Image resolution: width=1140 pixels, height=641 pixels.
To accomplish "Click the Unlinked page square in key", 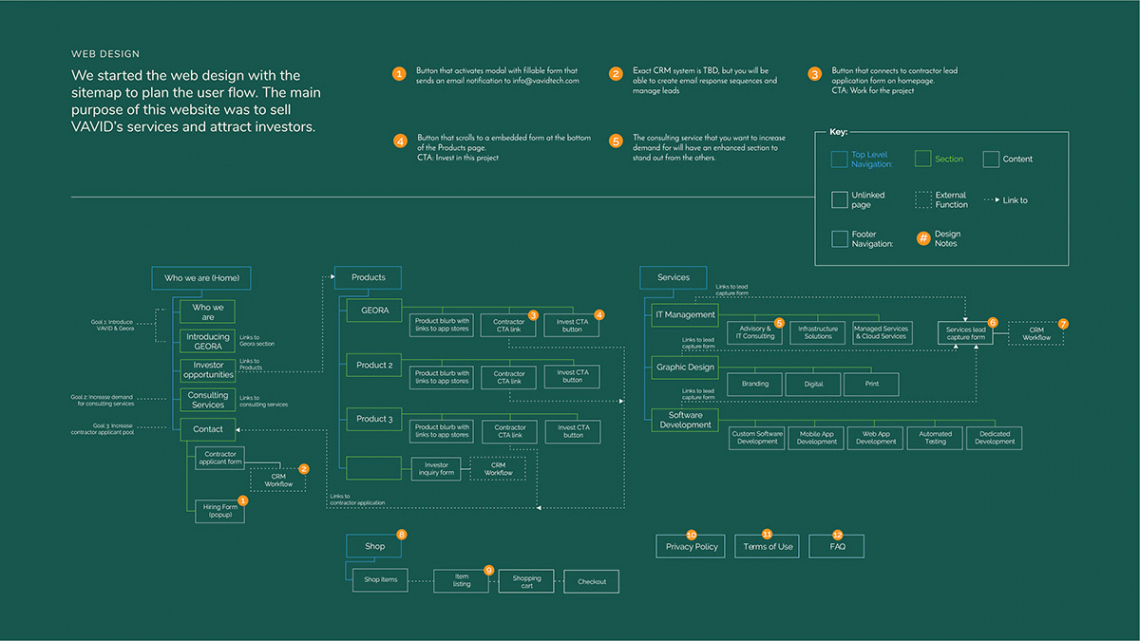I will (x=839, y=200).
